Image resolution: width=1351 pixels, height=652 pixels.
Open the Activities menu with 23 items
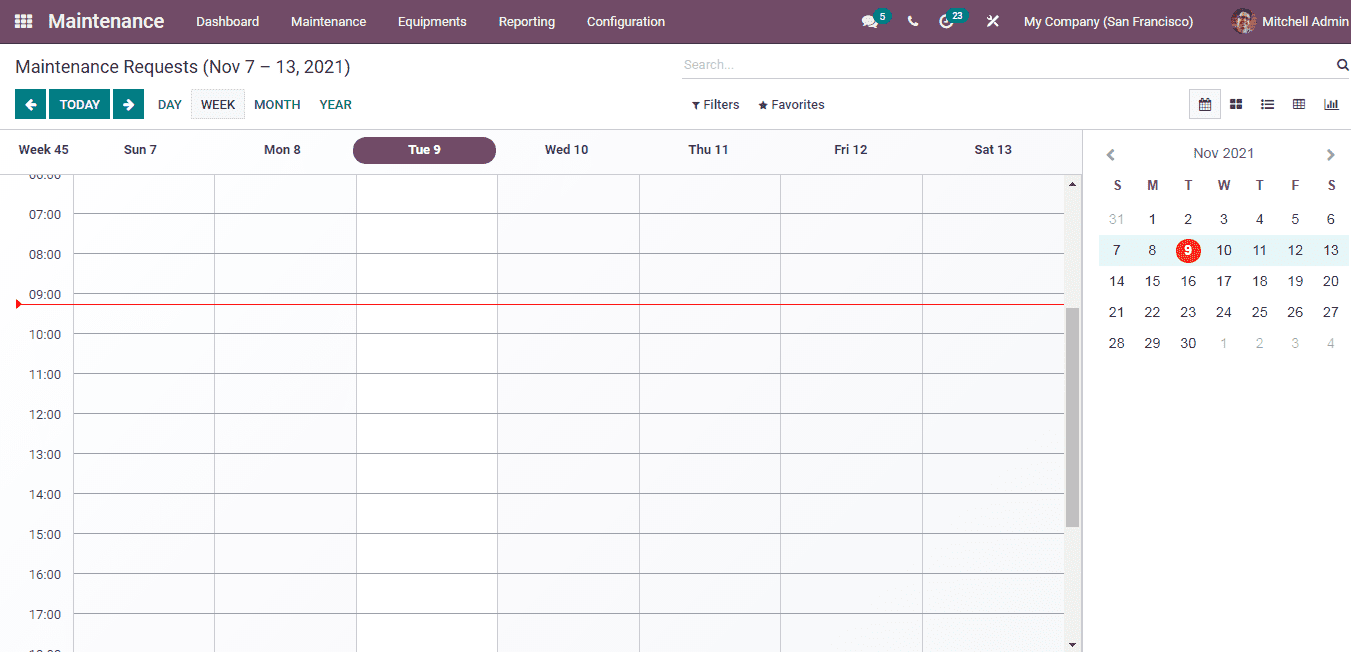(947, 20)
